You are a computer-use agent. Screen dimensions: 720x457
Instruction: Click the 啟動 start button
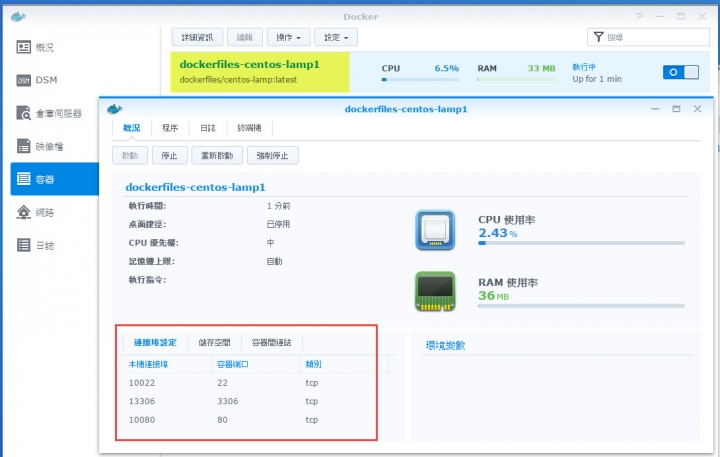point(130,156)
